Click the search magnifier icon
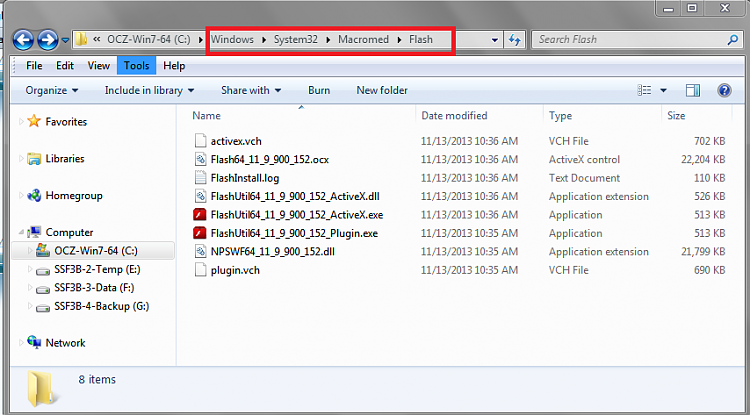The width and height of the screenshot is (750, 415). coord(732,40)
